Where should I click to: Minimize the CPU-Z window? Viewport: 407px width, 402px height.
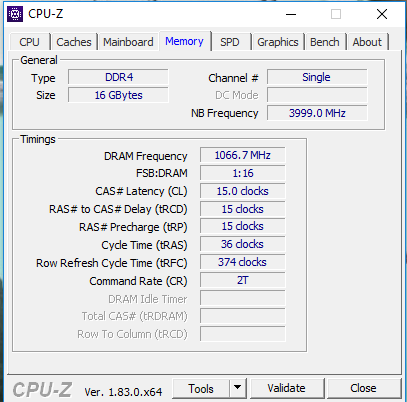tap(291, 14)
